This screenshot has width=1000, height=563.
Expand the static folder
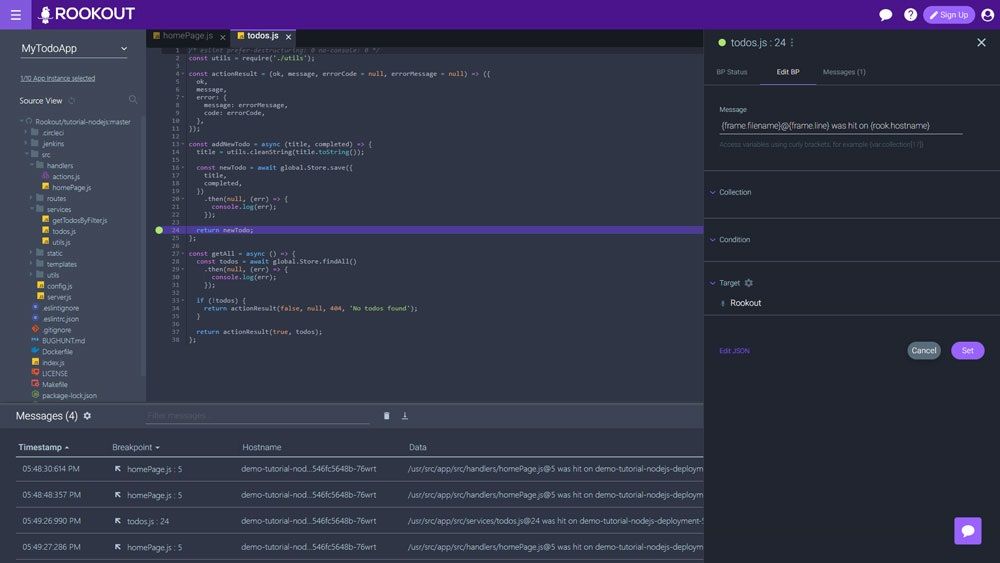click(x=31, y=253)
